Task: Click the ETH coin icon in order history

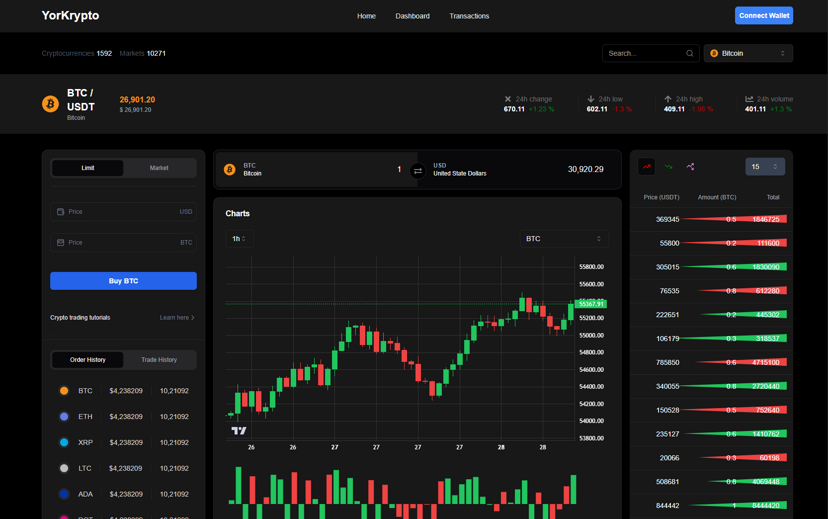Action: pyautogui.click(x=64, y=417)
